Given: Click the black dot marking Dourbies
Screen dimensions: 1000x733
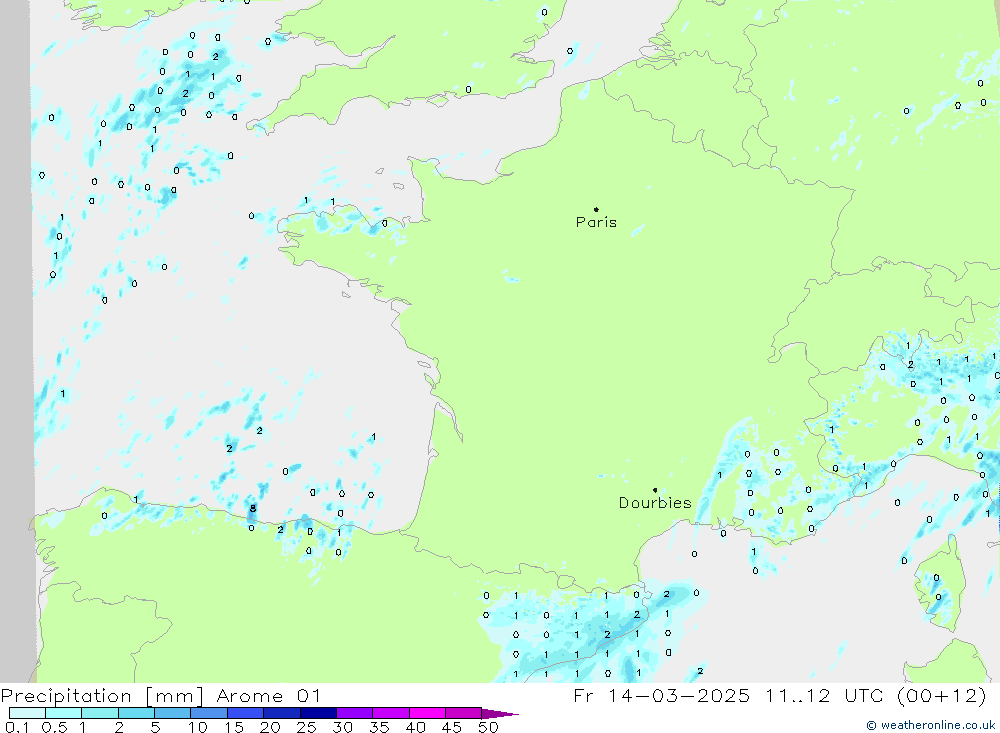Looking at the screenshot, I should (x=655, y=490).
